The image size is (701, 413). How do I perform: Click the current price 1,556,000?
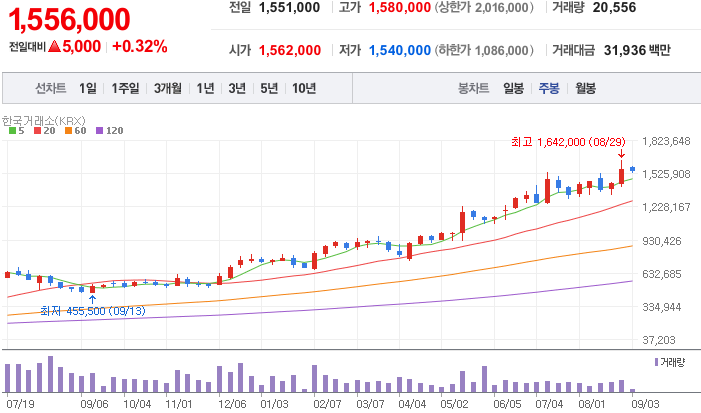tap(67, 18)
